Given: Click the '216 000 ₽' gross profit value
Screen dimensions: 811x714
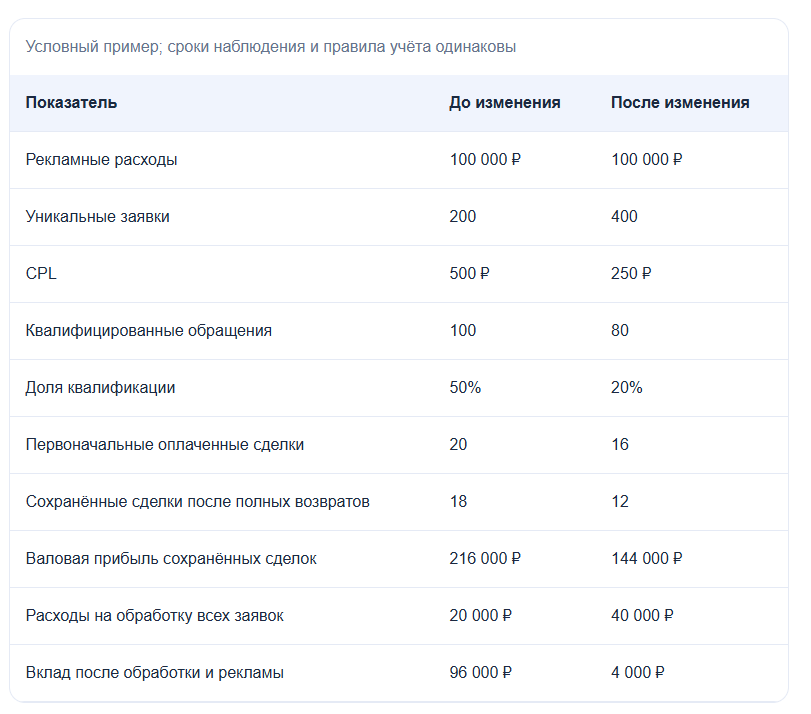Looking at the screenshot, I should point(485,558).
